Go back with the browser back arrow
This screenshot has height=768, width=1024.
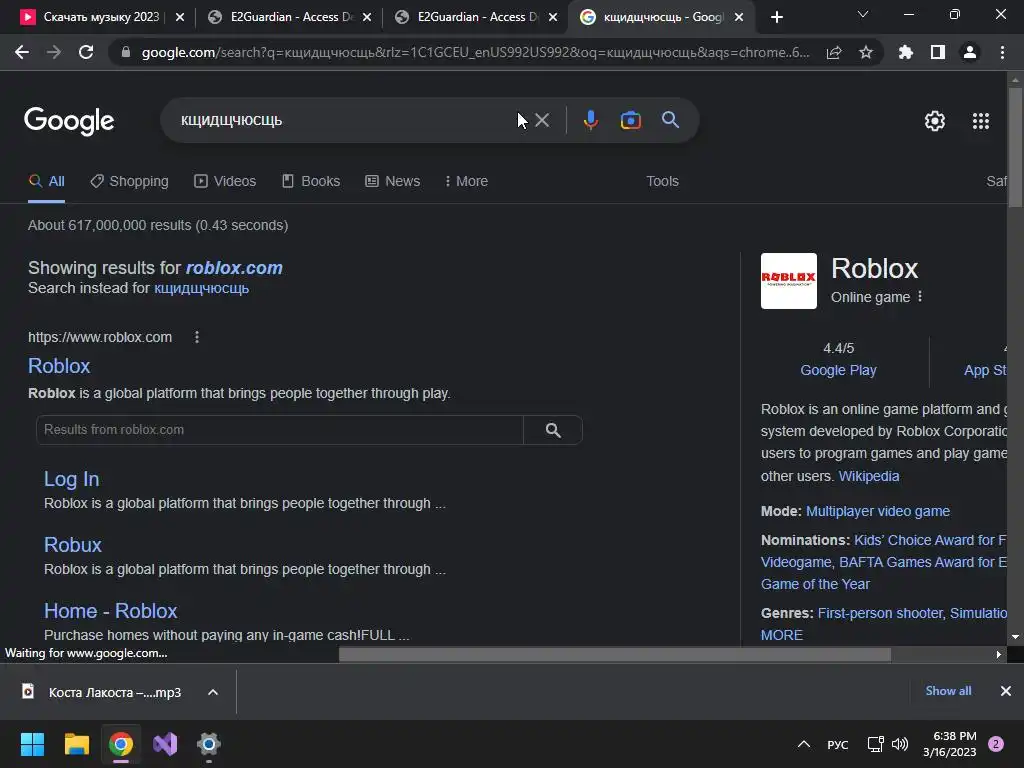[22, 52]
